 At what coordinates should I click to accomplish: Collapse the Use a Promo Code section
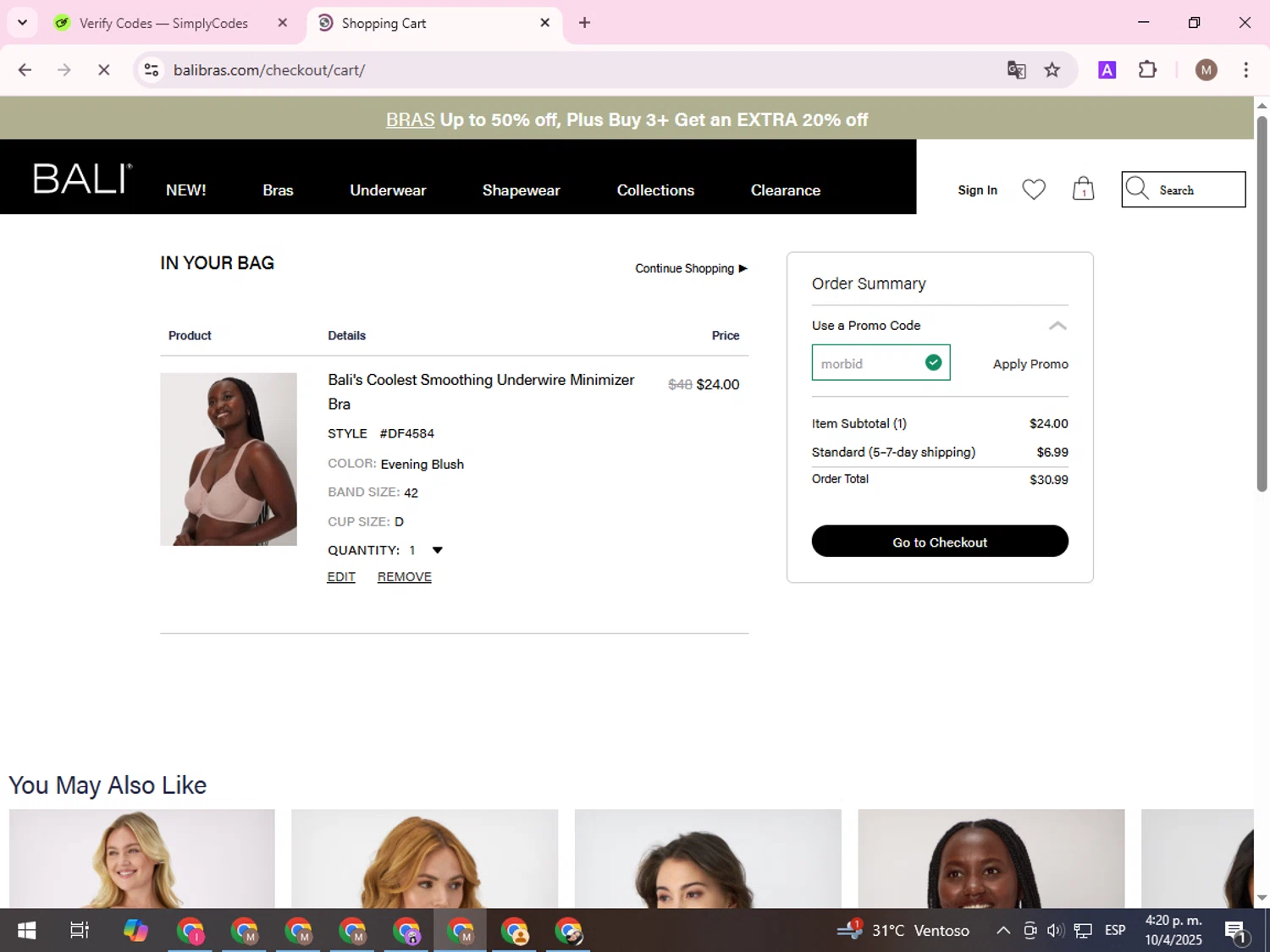point(1057,326)
